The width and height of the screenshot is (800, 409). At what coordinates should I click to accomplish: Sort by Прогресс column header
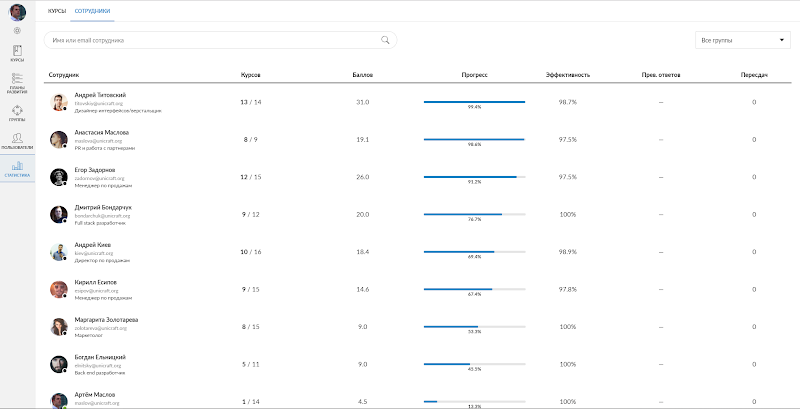474,75
